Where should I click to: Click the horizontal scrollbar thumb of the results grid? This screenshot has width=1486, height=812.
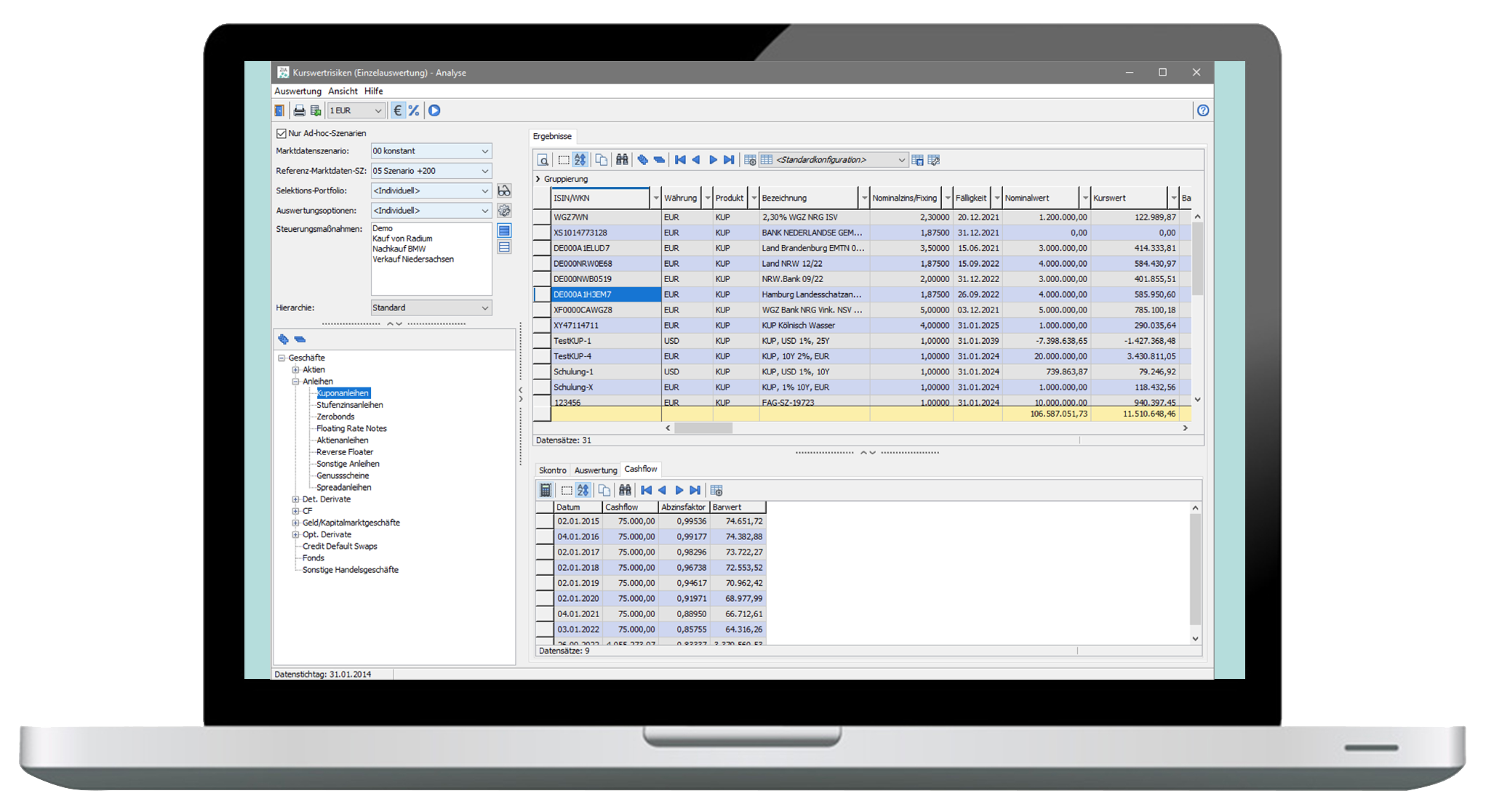tap(703, 428)
